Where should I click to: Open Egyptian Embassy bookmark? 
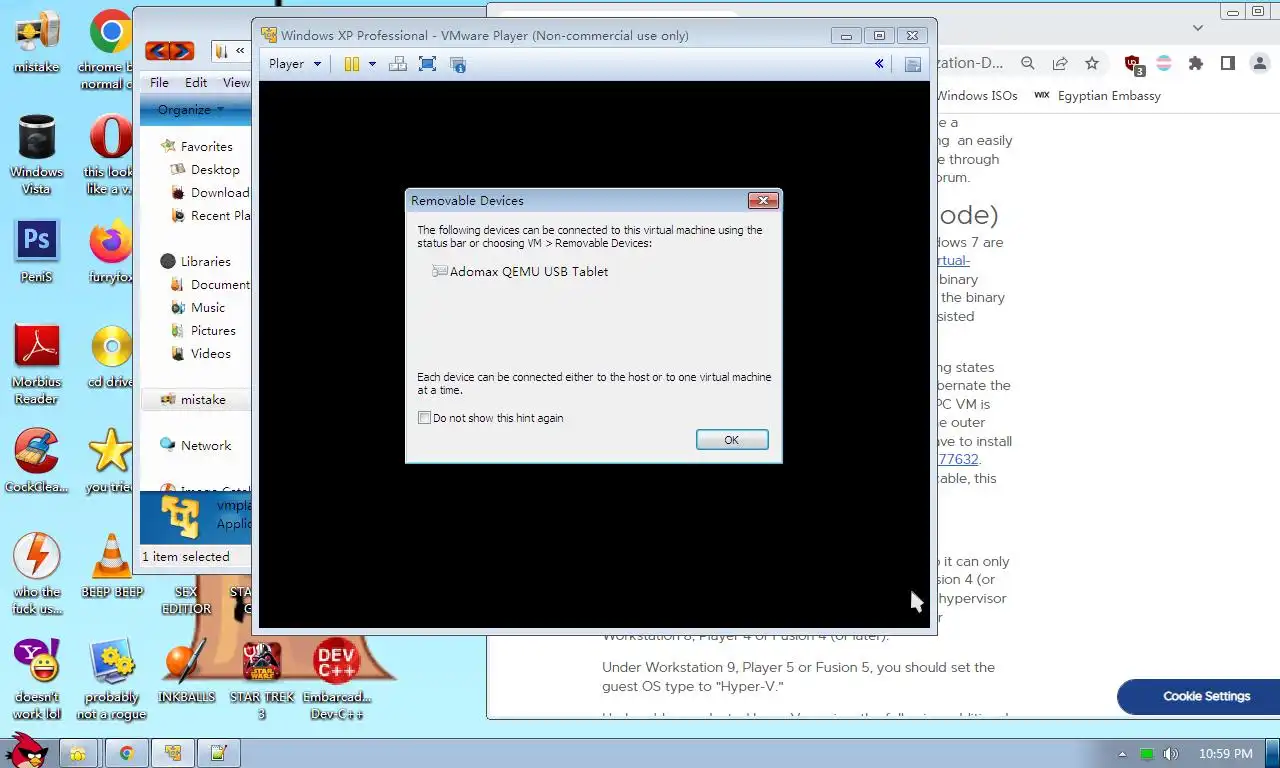click(1097, 96)
